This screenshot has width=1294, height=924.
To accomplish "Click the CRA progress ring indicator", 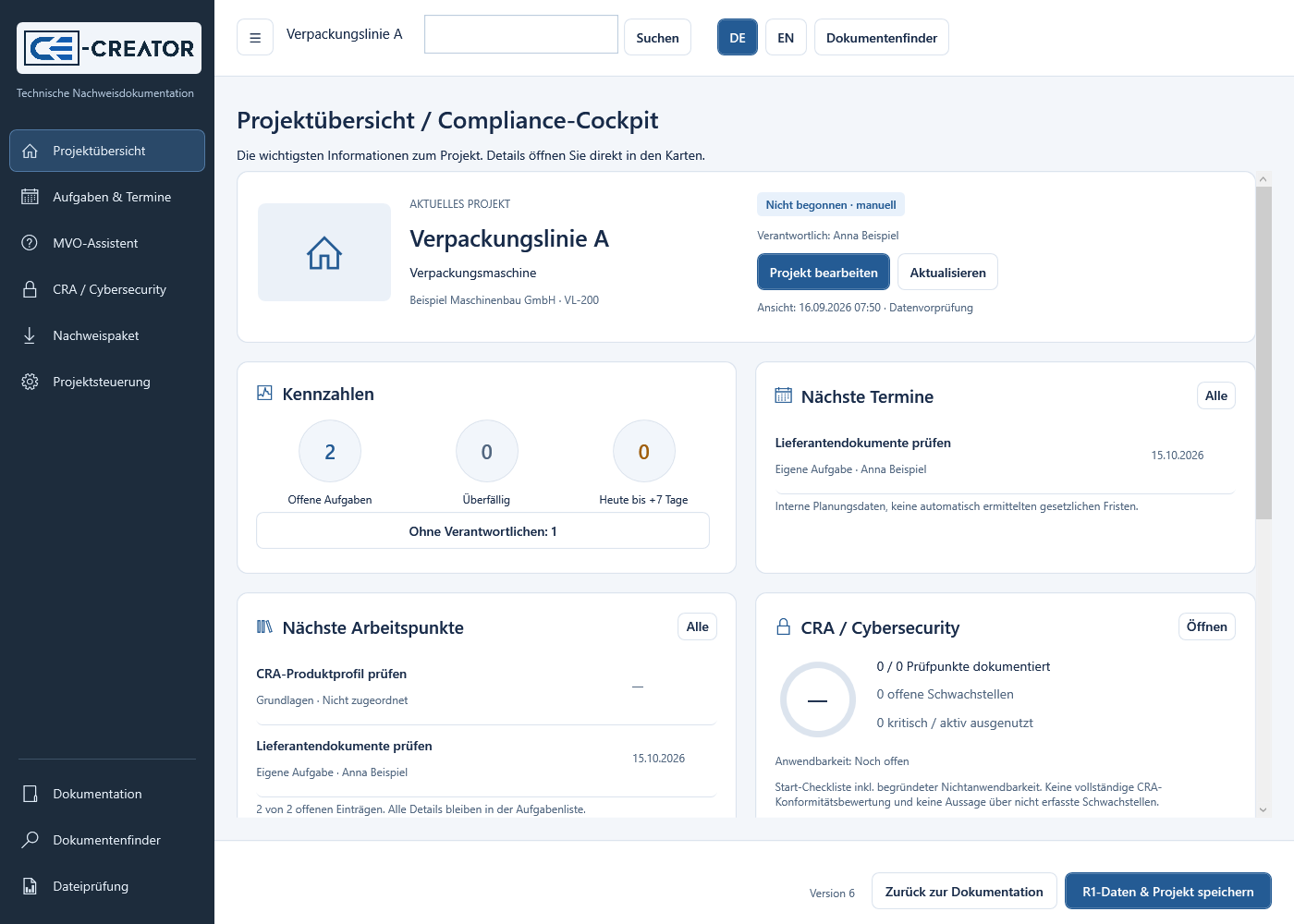I will [818, 699].
